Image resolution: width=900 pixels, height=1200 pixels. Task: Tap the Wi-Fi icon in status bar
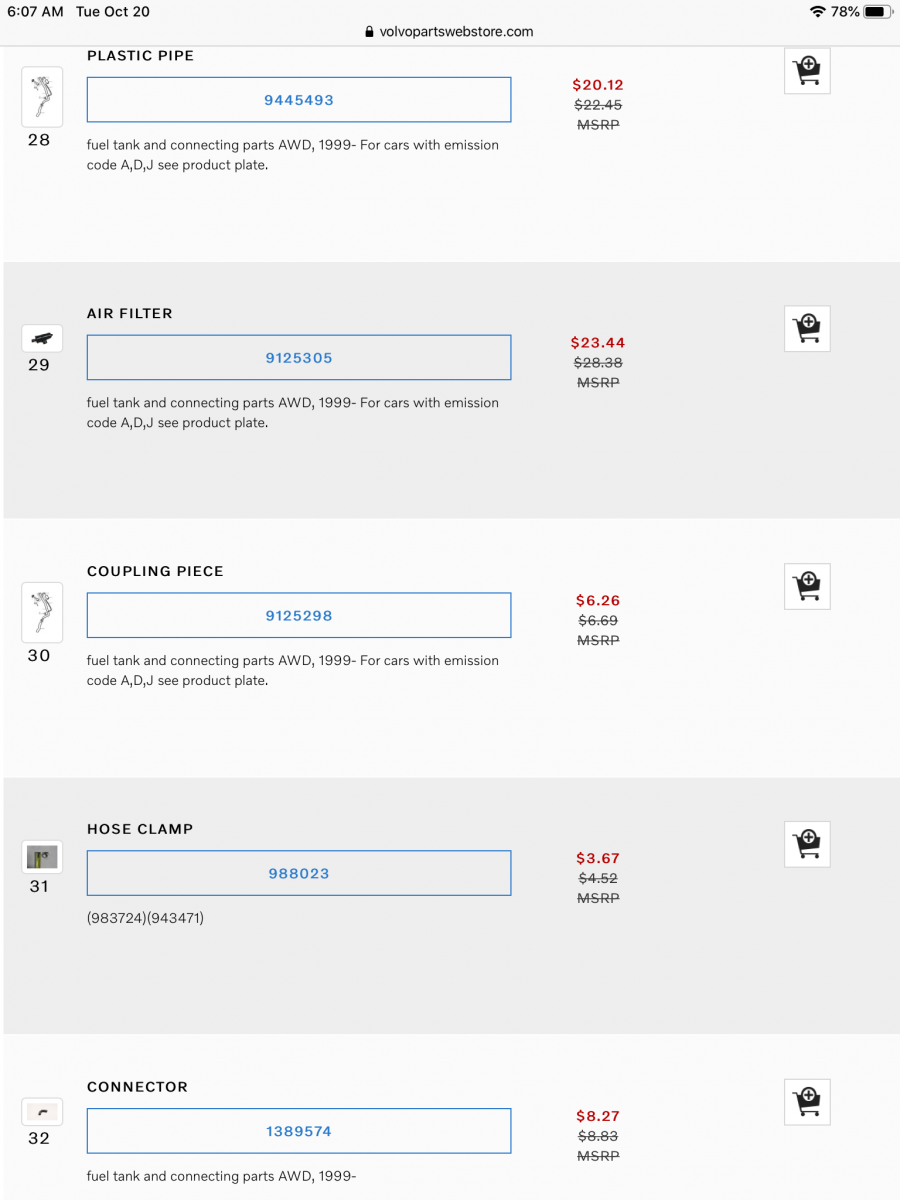coord(817,12)
